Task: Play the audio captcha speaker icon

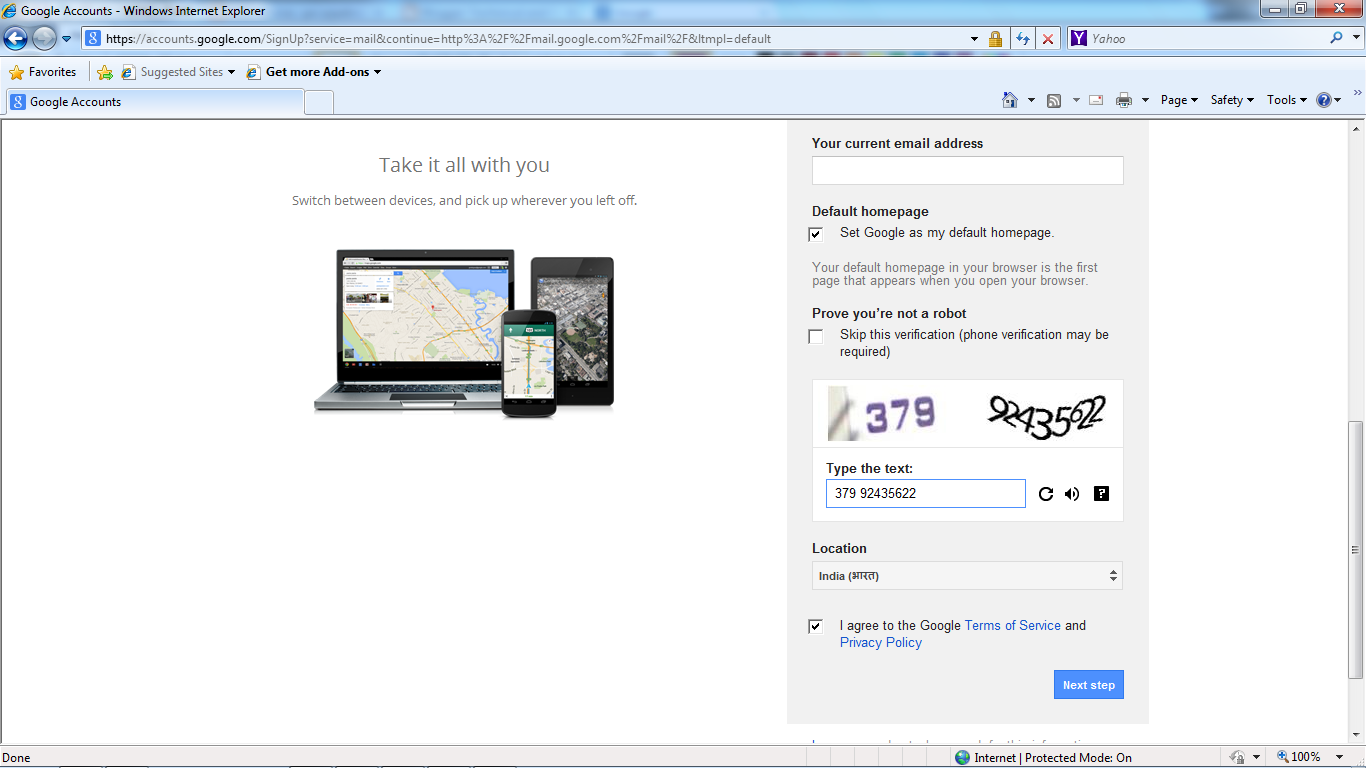Action: point(1072,493)
